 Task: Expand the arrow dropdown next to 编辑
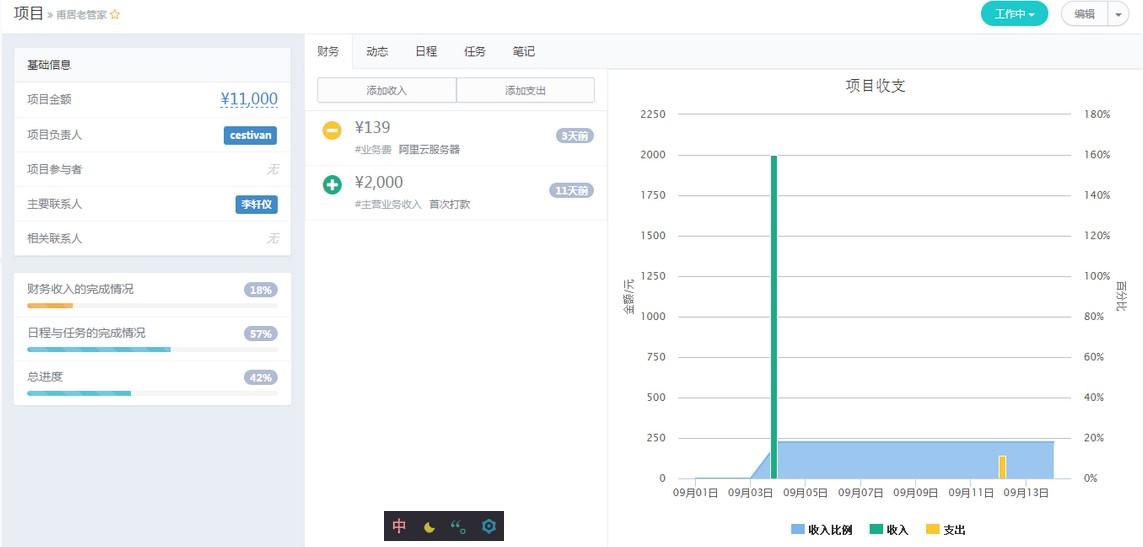click(x=1118, y=14)
